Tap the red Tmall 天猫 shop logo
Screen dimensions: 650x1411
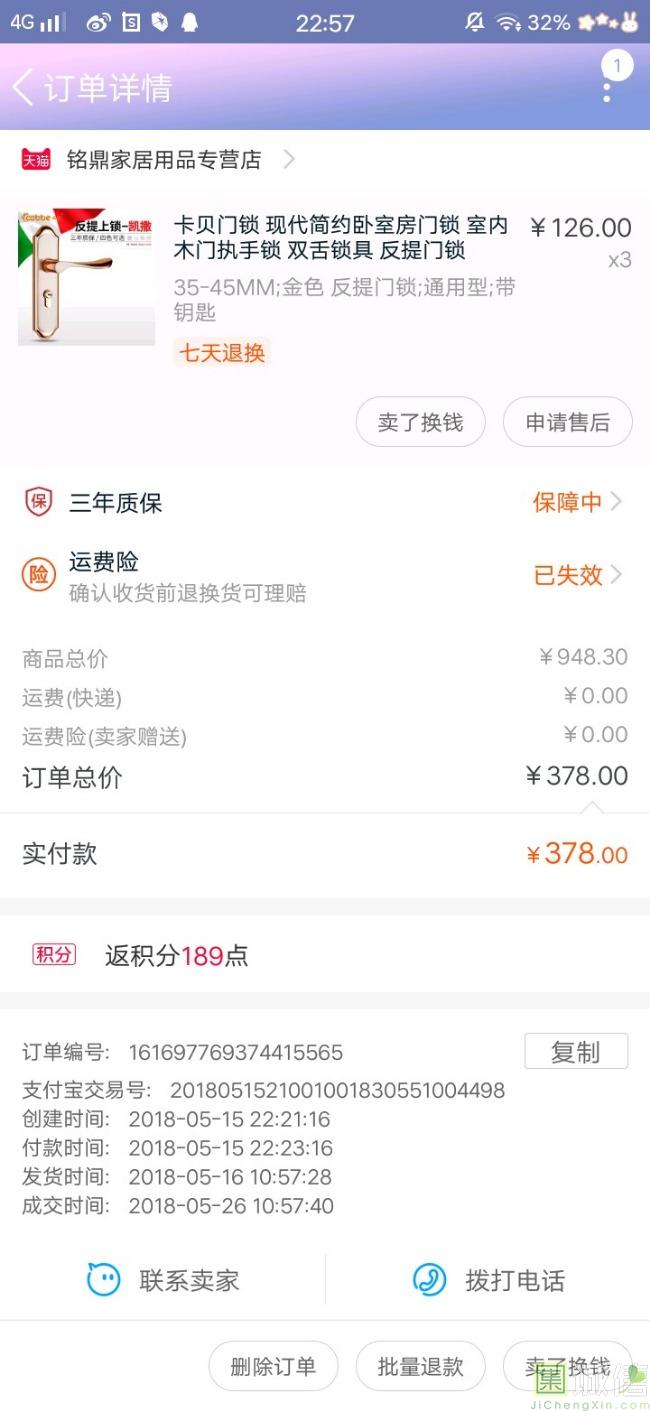click(x=36, y=159)
